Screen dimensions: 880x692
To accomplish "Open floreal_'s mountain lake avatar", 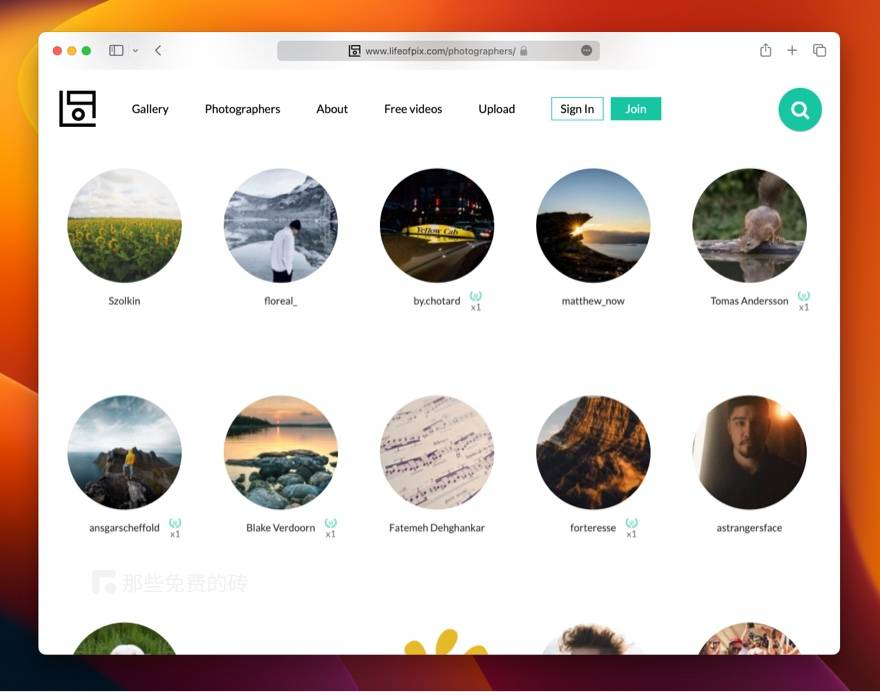I will (281, 226).
